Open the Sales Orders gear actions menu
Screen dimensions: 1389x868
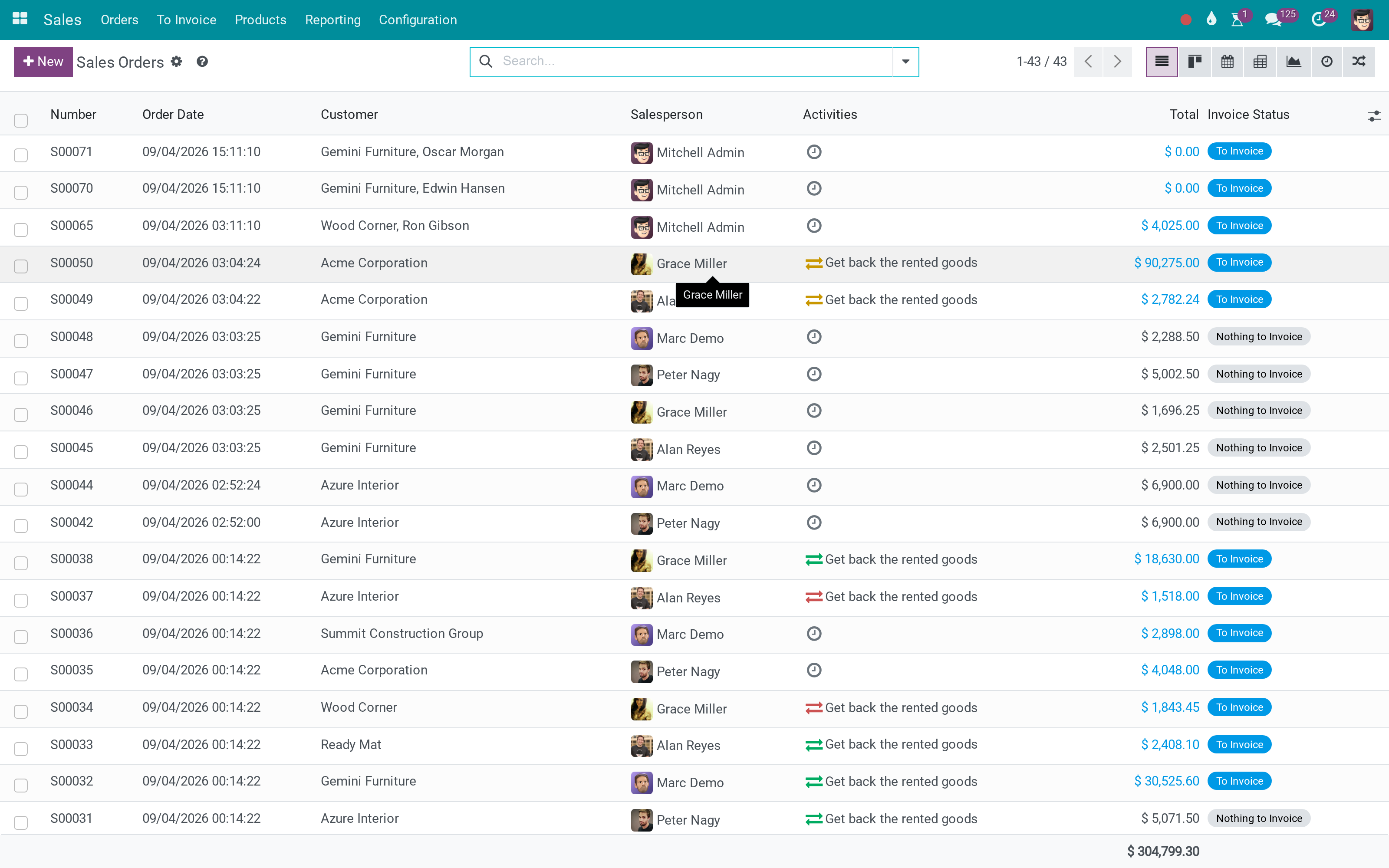177,62
